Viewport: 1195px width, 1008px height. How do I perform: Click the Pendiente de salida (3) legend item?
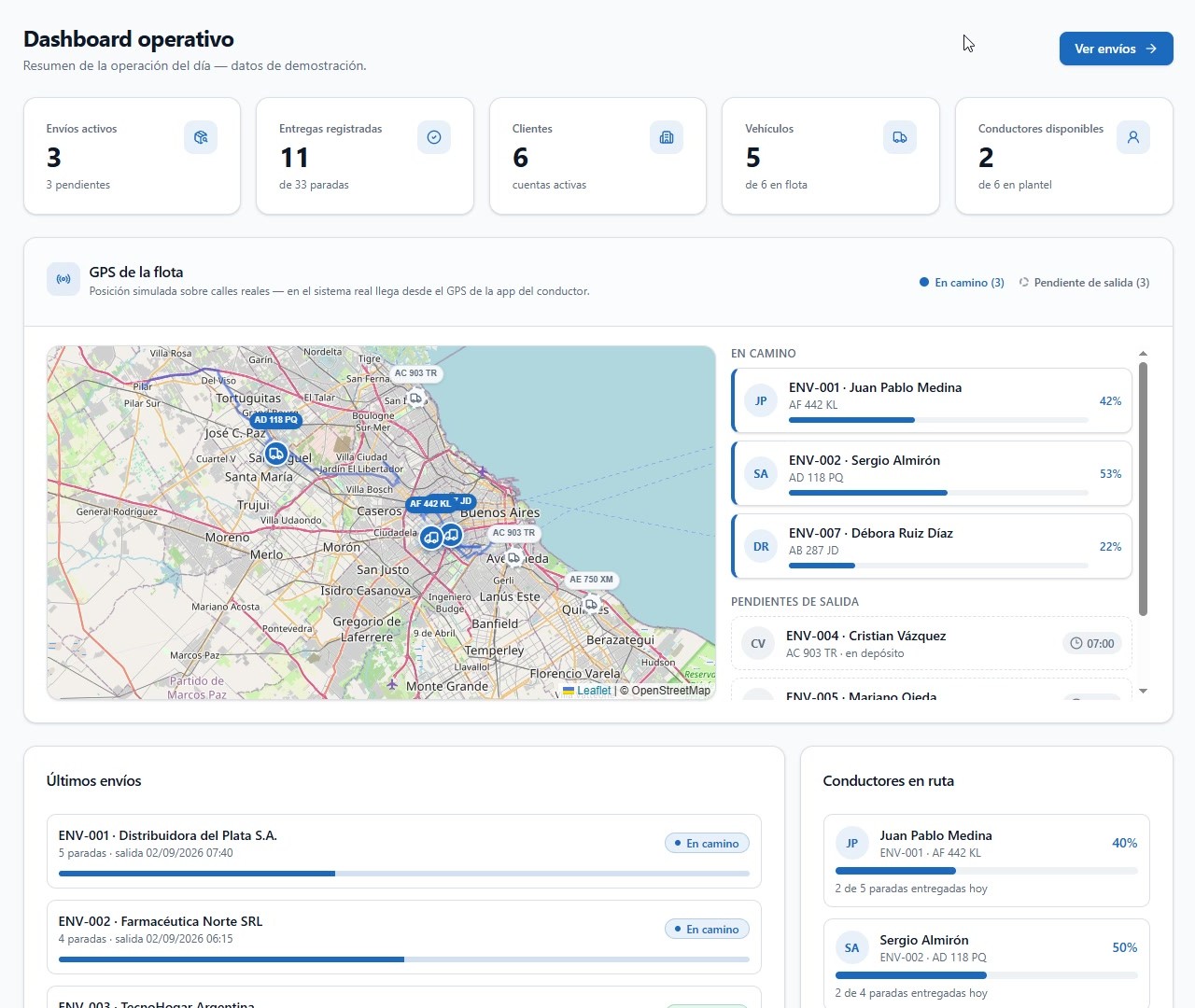1084,283
